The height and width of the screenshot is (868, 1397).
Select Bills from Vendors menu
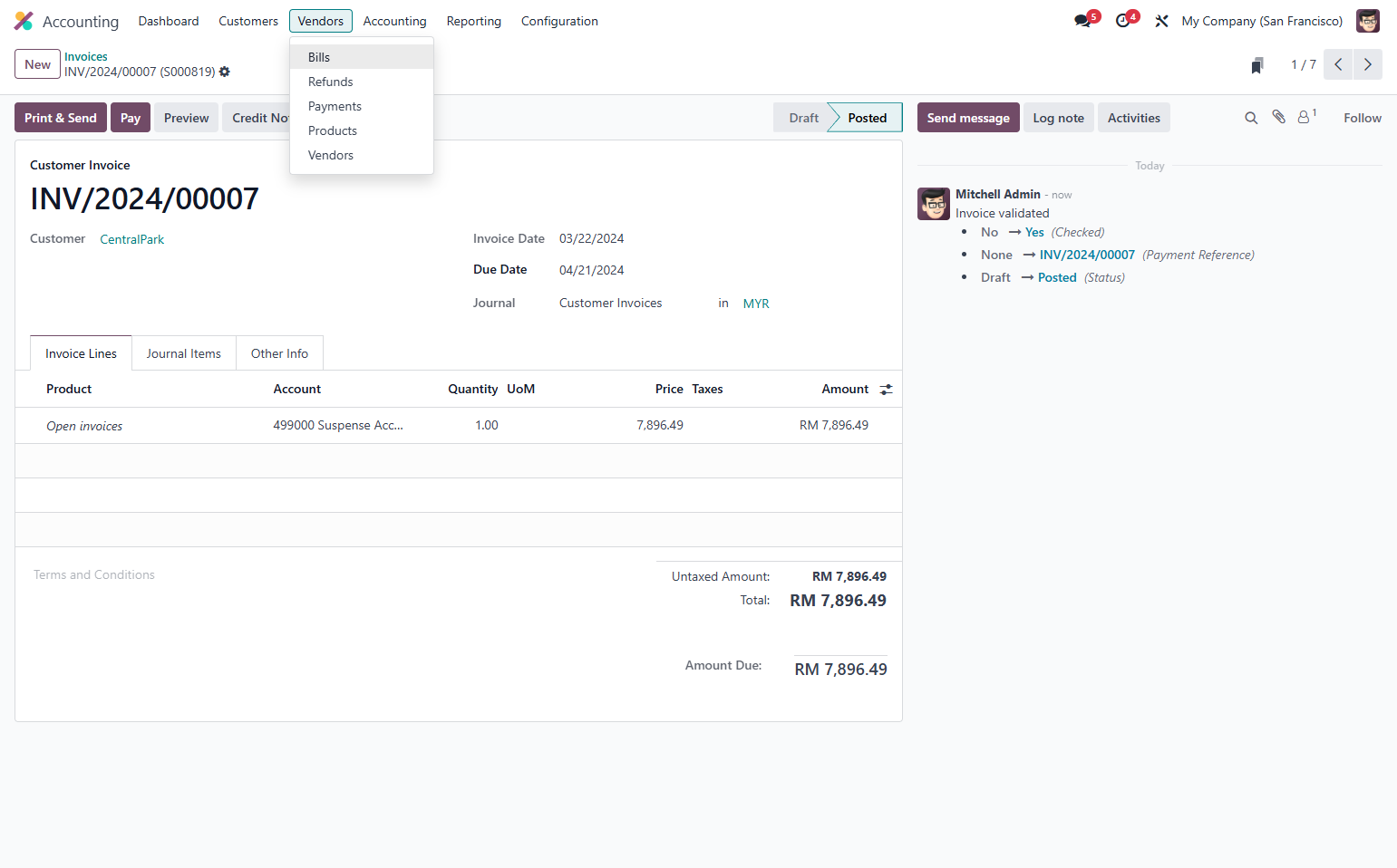362,57
